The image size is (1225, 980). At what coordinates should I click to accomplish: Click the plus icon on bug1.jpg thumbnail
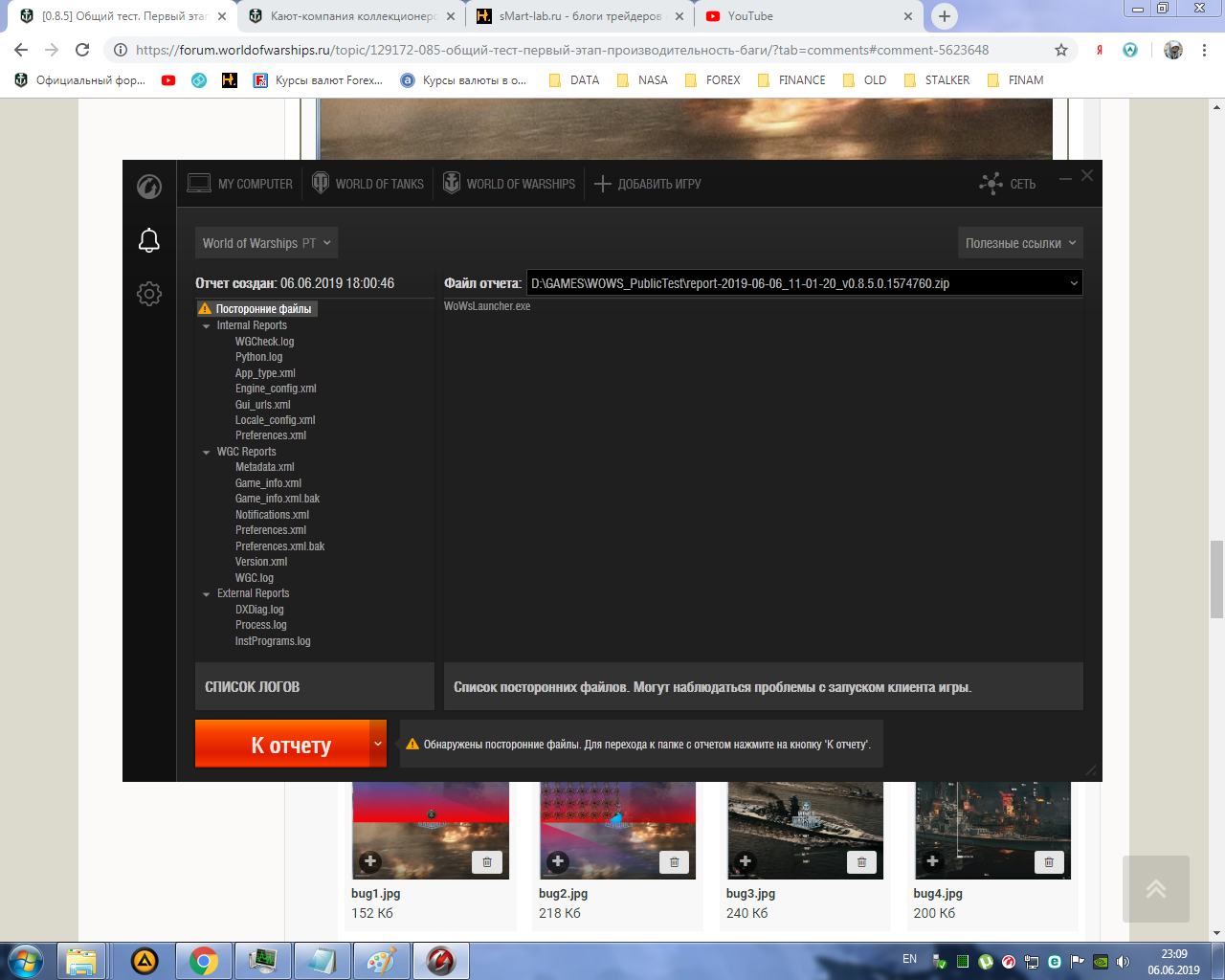[x=370, y=861]
